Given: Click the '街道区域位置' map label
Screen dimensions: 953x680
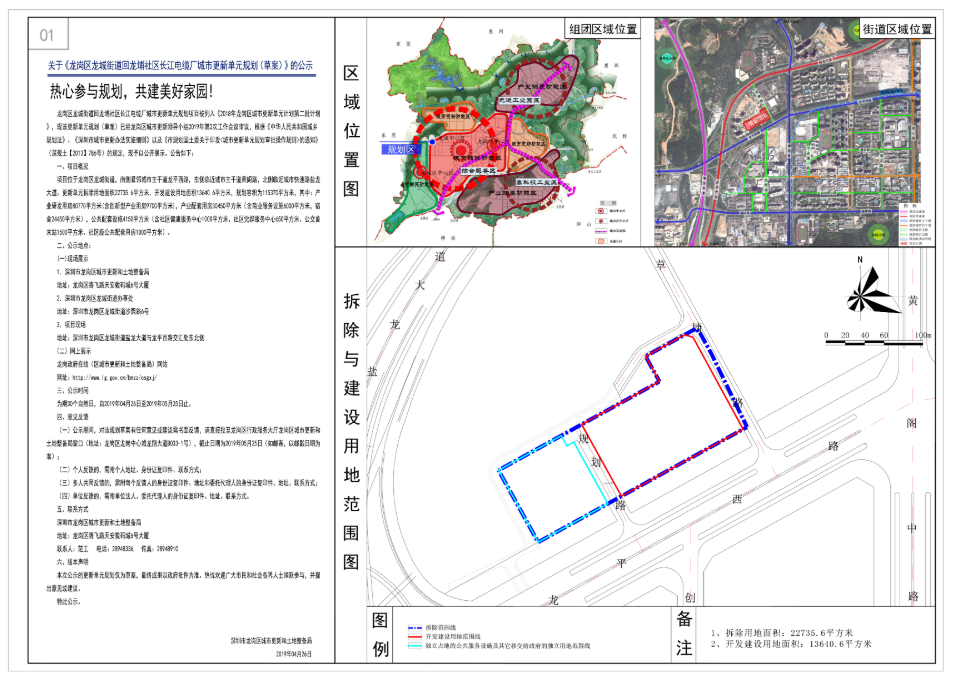Looking at the screenshot, I should (x=897, y=29).
